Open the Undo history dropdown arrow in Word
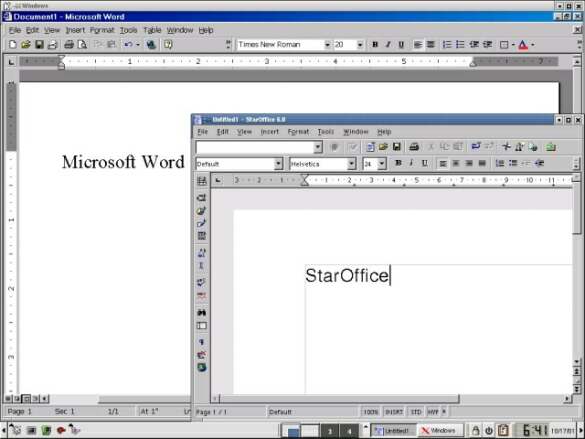The width and height of the screenshot is (585, 439). click(x=138, y=45)
